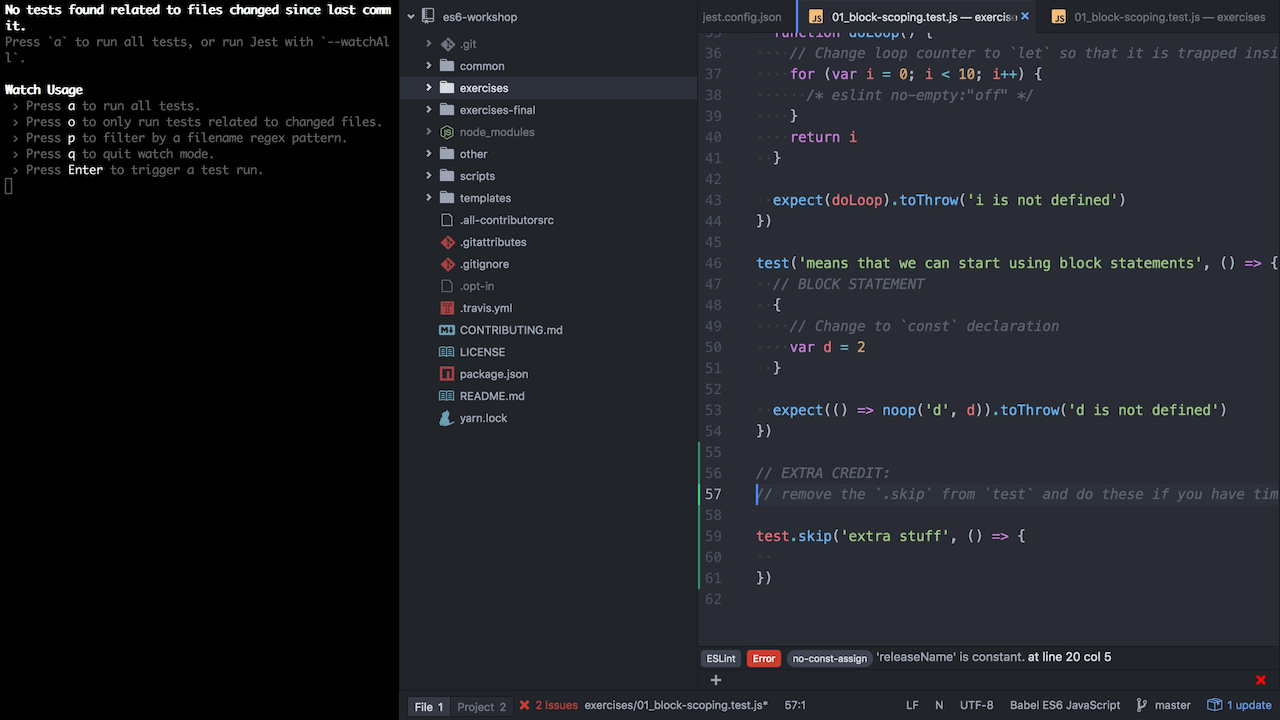Change the LF line ending setting
Screen dimensions: 1280x720
click(x=912, y=706)
